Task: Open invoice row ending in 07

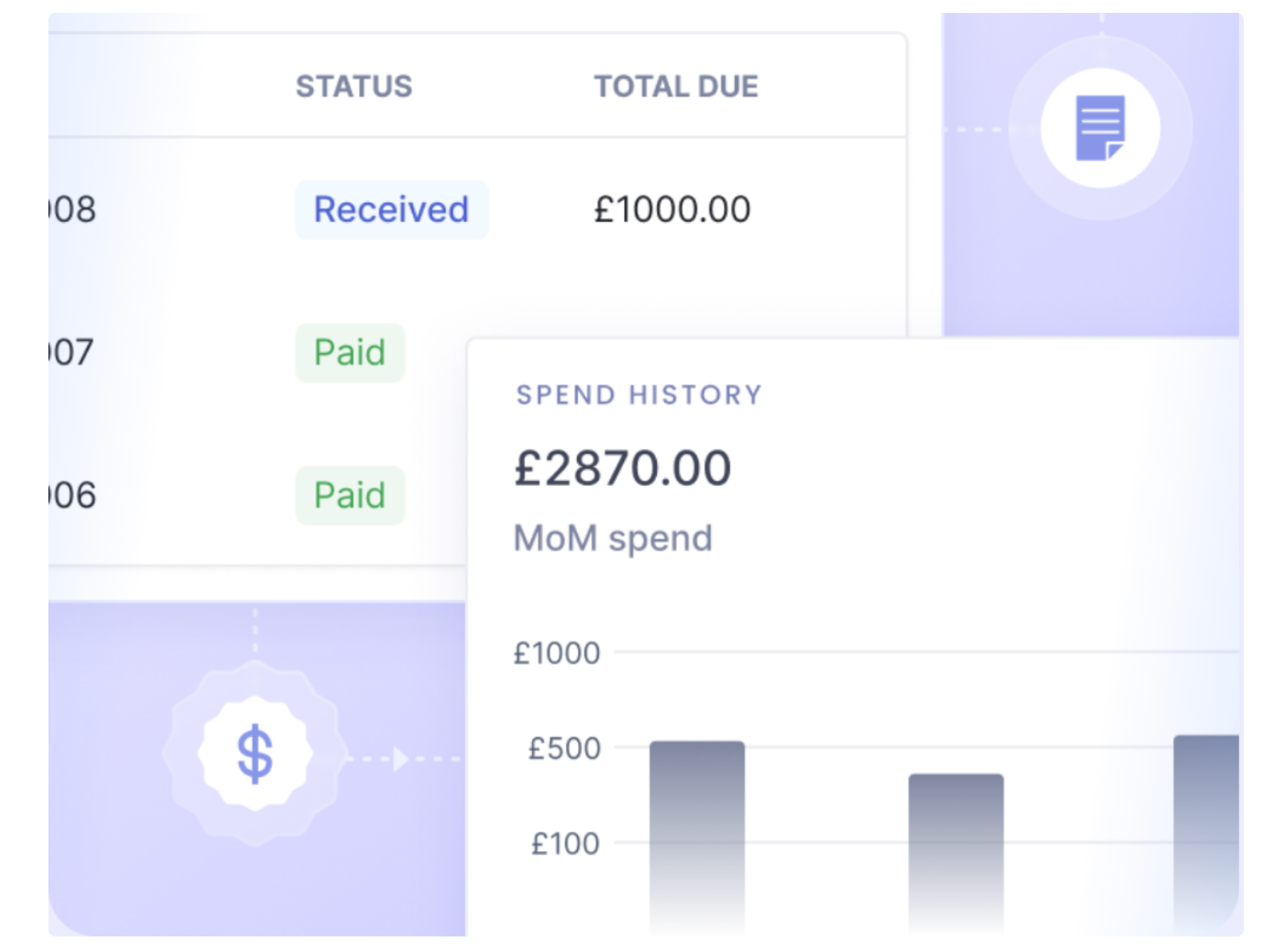Action: [71, 352]
